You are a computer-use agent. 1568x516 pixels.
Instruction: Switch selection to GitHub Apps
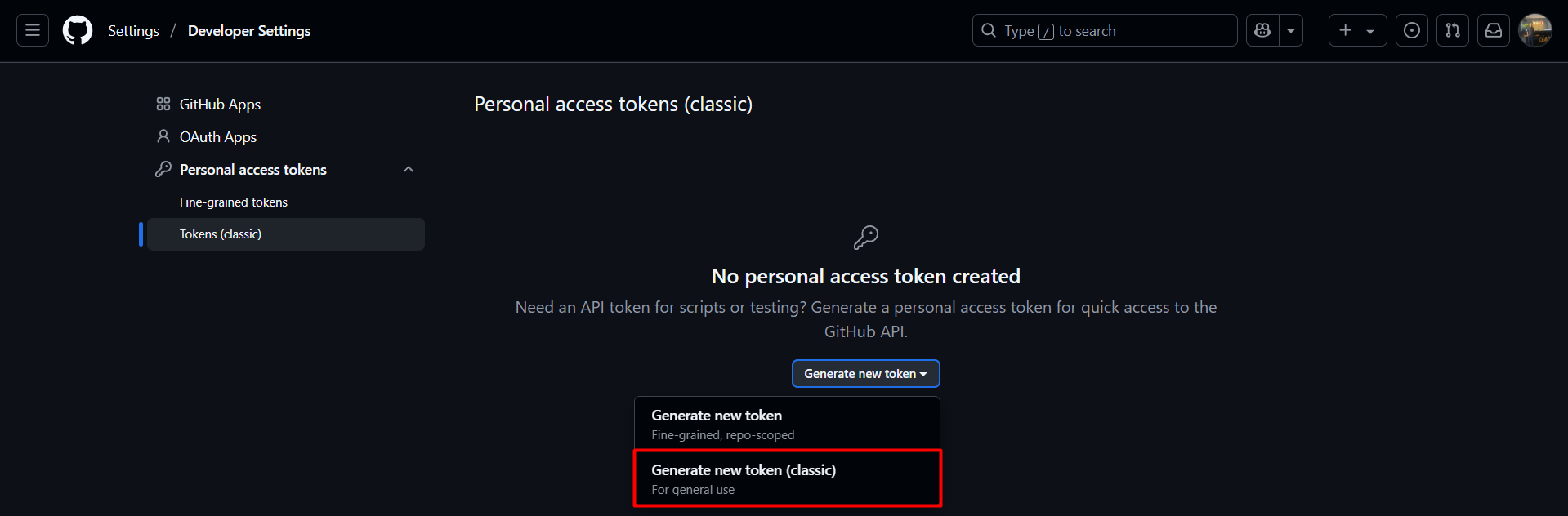pos(220,104)
